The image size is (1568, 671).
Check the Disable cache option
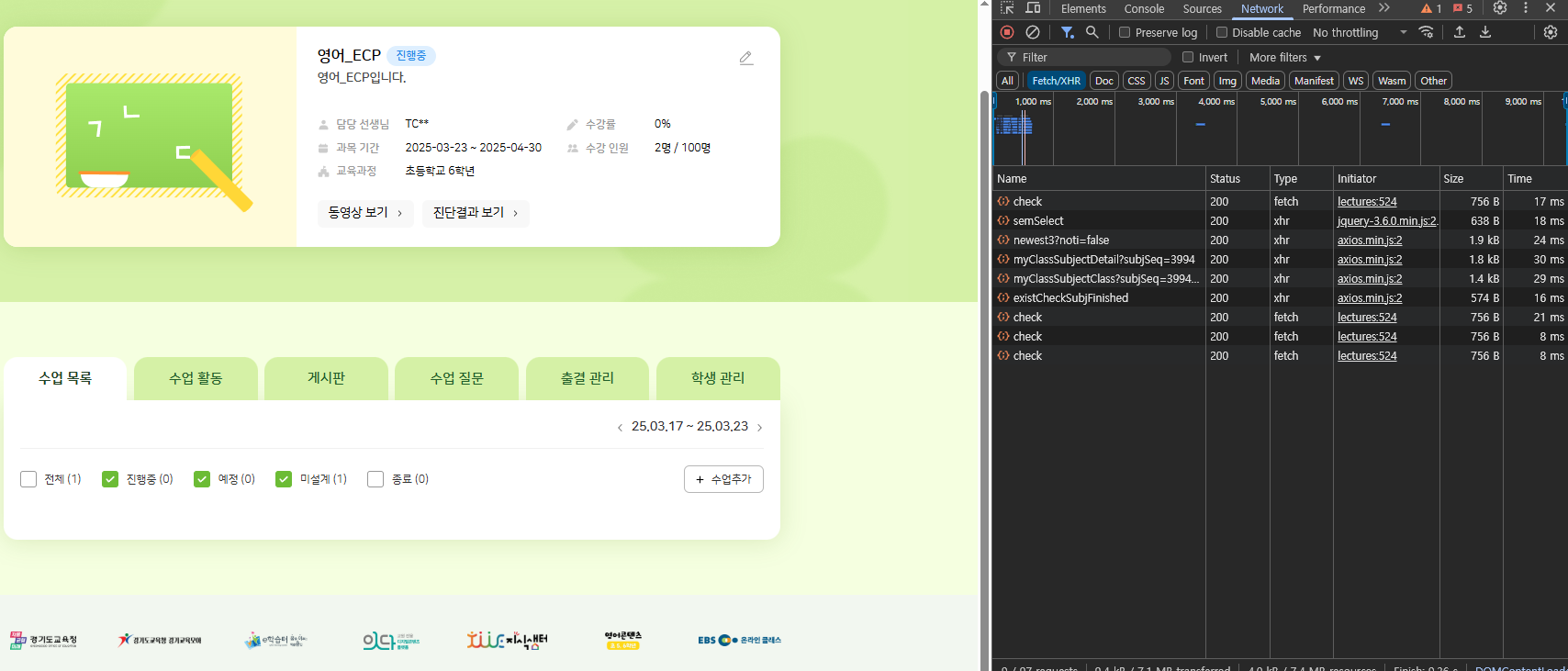click(1222, 32)
